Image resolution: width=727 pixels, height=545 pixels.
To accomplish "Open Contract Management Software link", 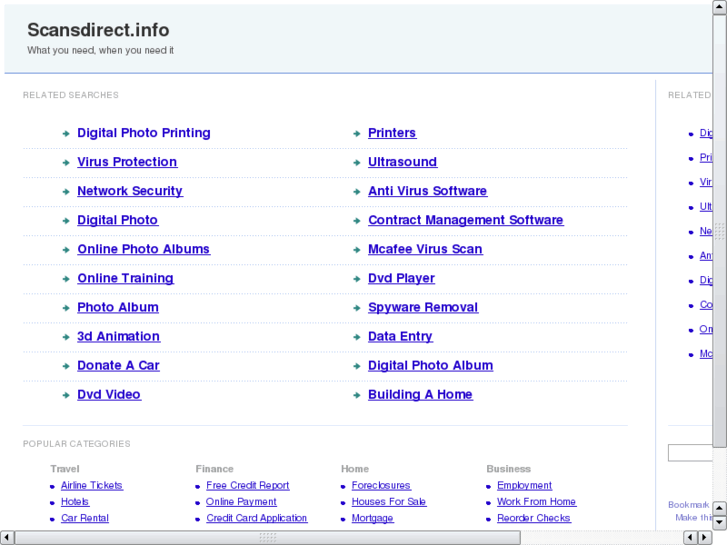I will point(465,220).
